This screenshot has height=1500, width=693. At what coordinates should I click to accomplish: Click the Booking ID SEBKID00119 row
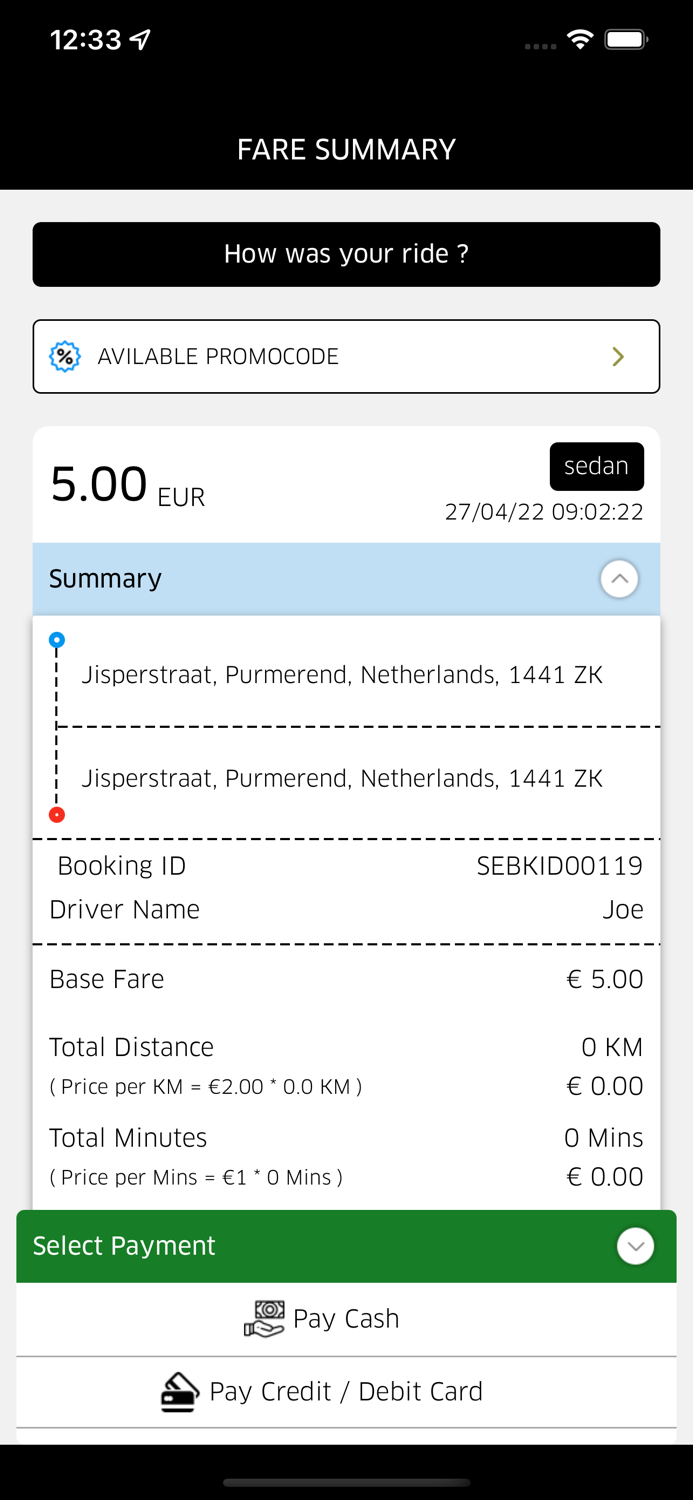[x=346, y=865]
